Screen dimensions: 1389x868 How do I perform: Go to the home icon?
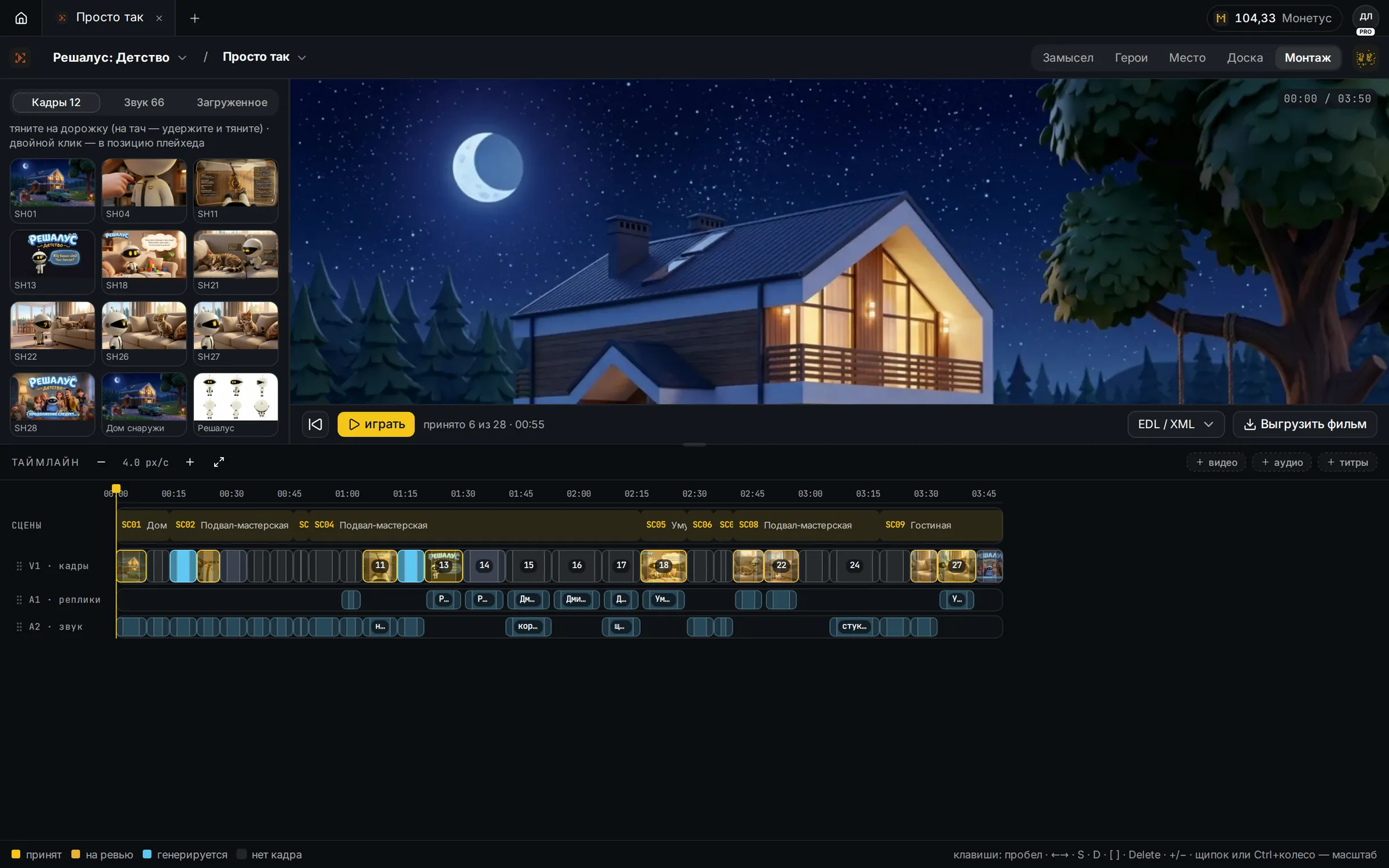tap(21, 18)
